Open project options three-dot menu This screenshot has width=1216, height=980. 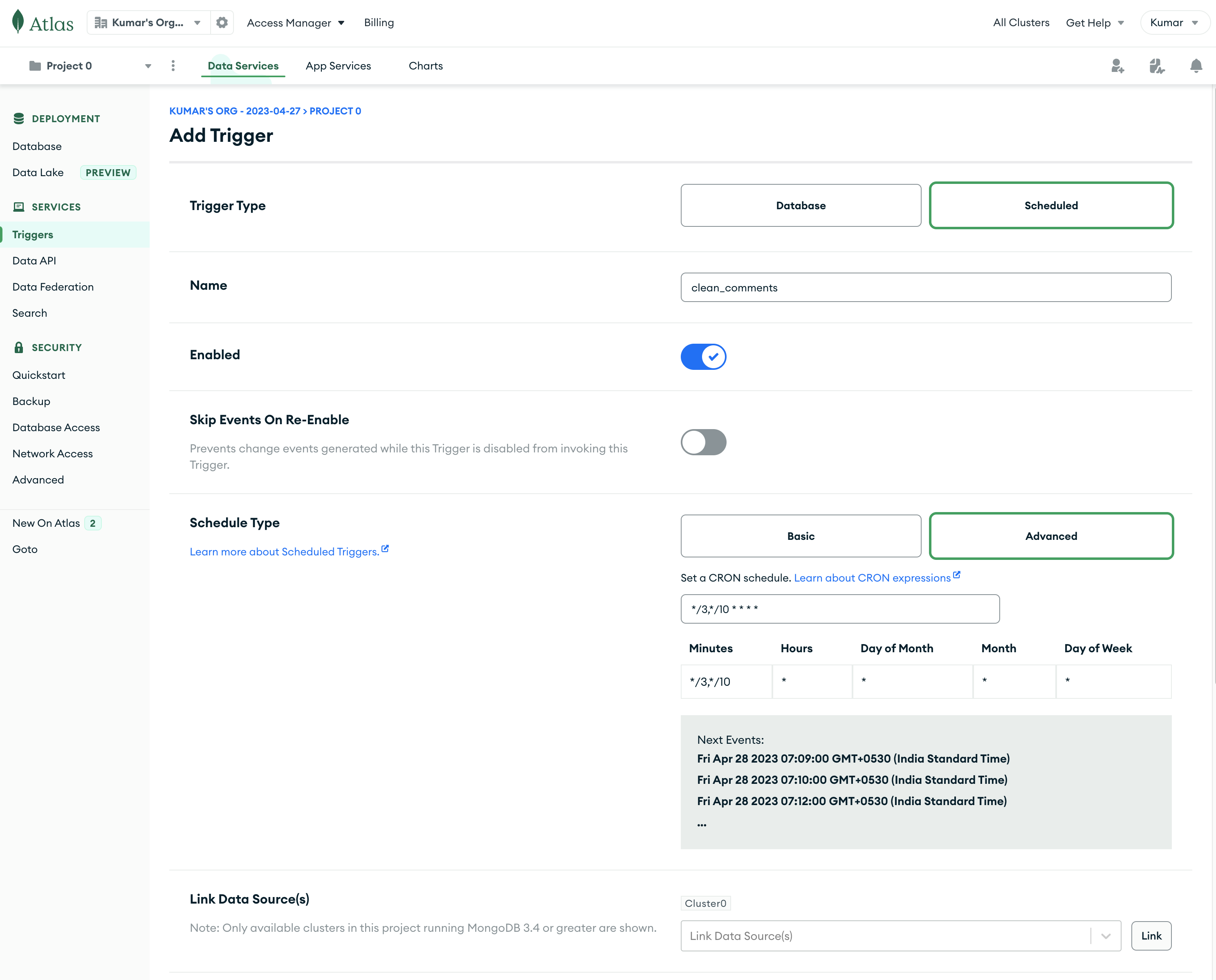[173, 66]
